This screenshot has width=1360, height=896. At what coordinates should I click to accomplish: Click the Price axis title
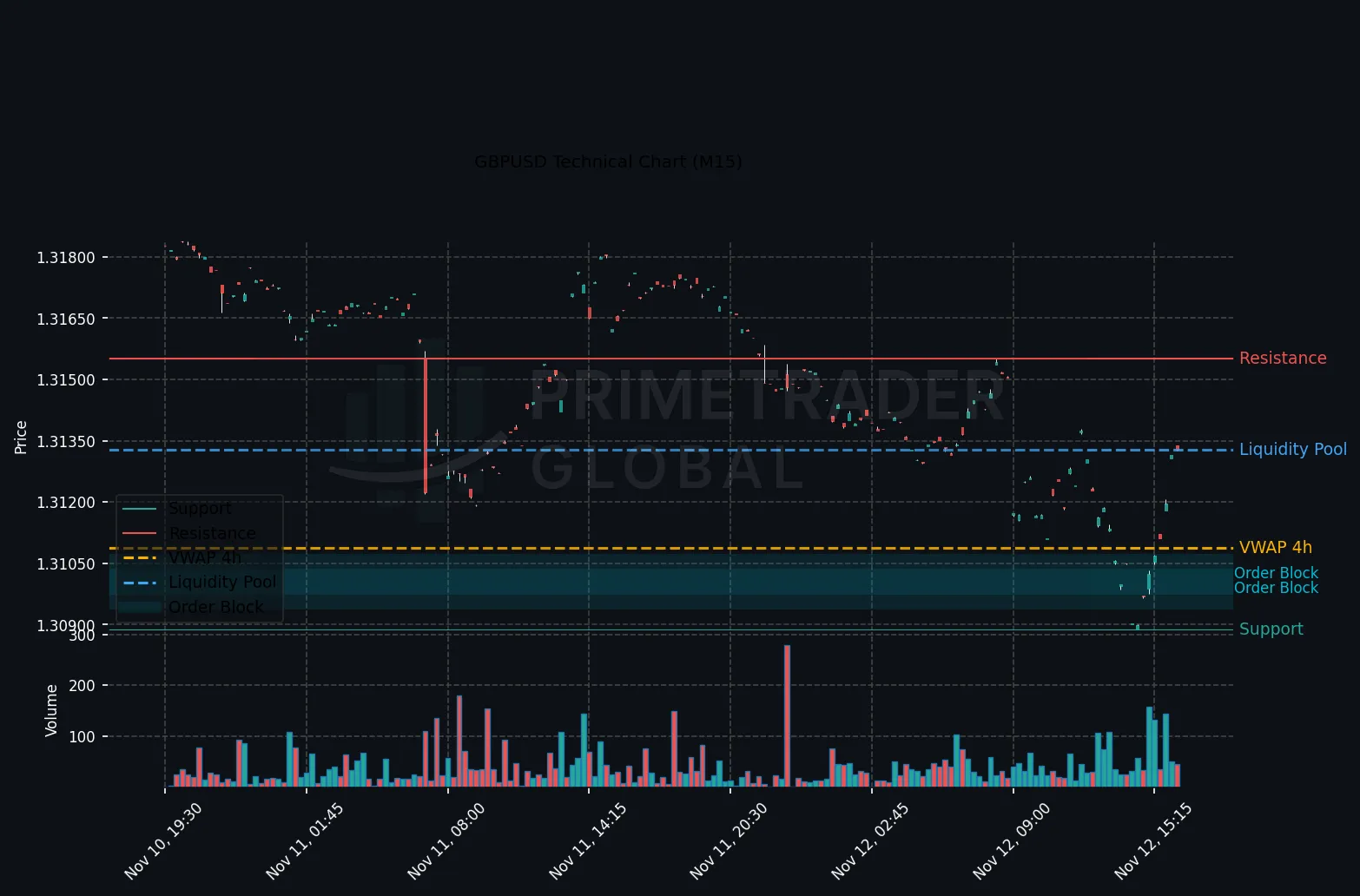[22, 437]
